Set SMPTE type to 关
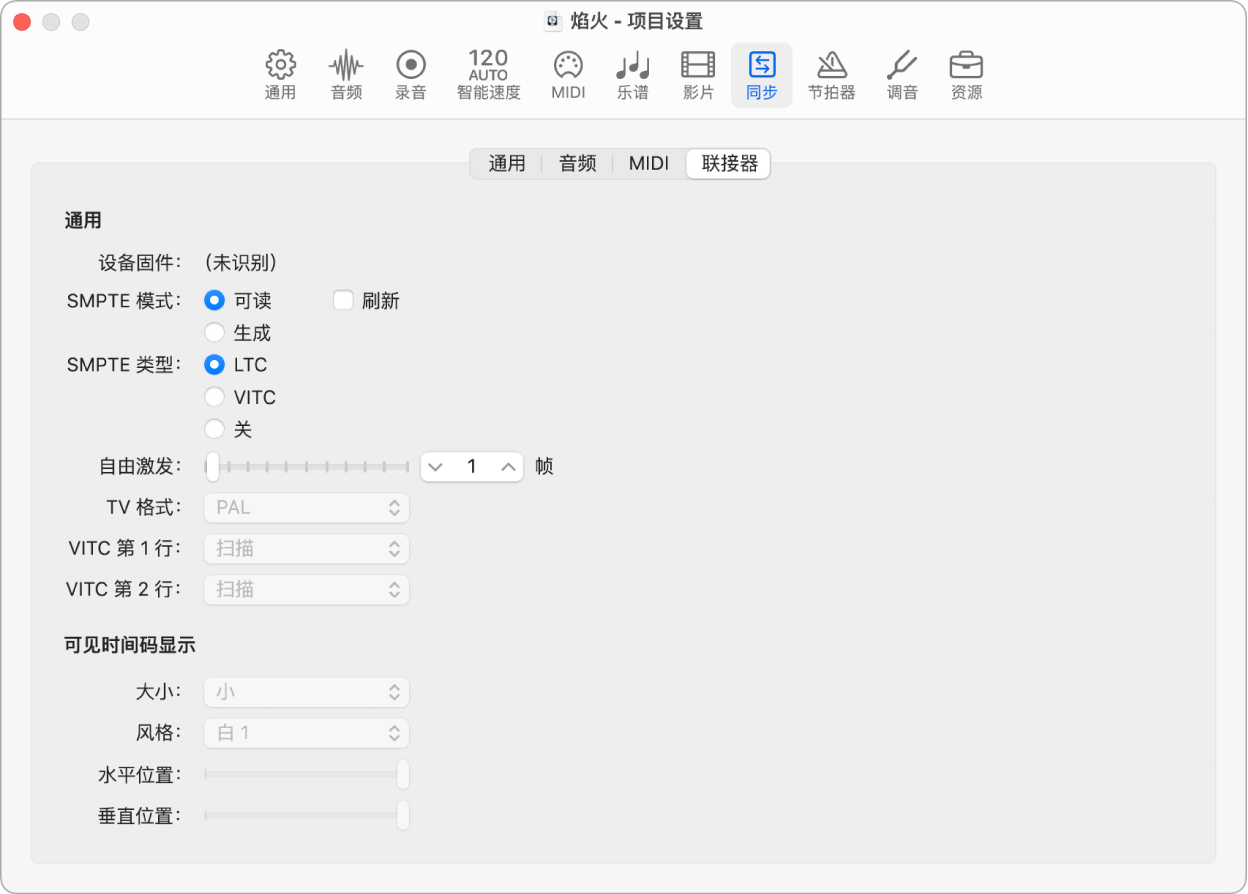This screenshot has height=894, width=1248. (x=214, y=429)
